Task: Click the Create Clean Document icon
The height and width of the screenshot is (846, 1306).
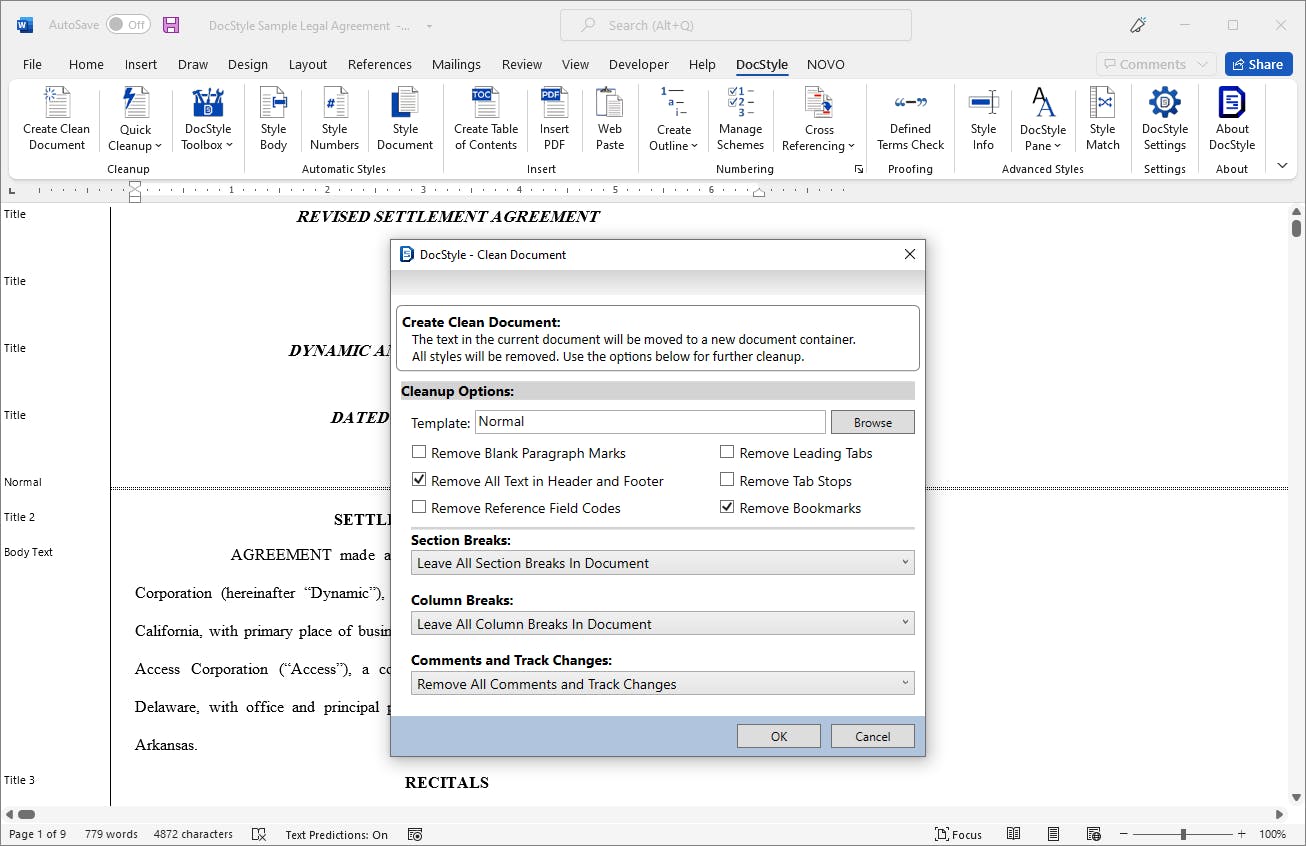Action: [x=57, y=103]
